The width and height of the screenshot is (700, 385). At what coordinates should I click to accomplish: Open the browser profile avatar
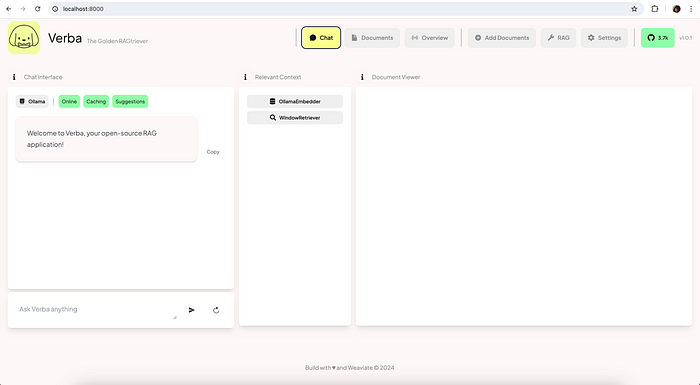click(676, 9)
